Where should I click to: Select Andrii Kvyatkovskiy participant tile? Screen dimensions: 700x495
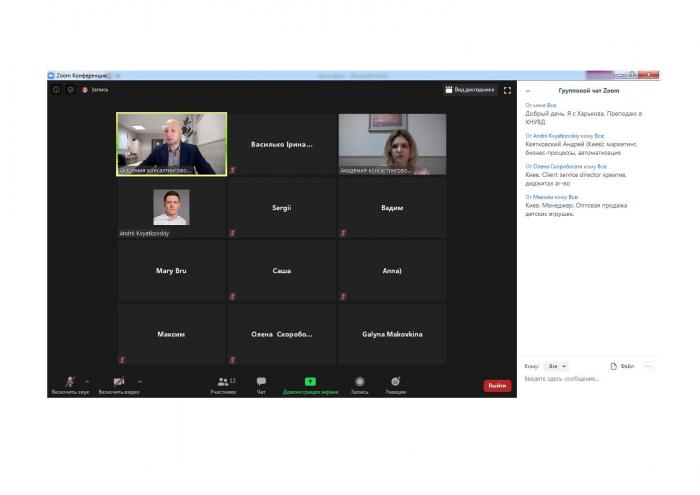(171, 208)
